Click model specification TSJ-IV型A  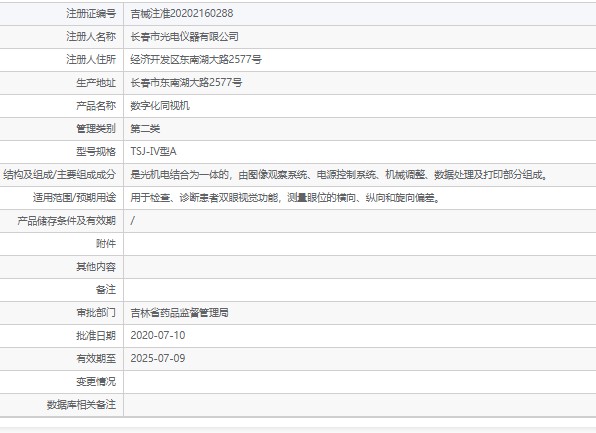click(x=153, y=152)
